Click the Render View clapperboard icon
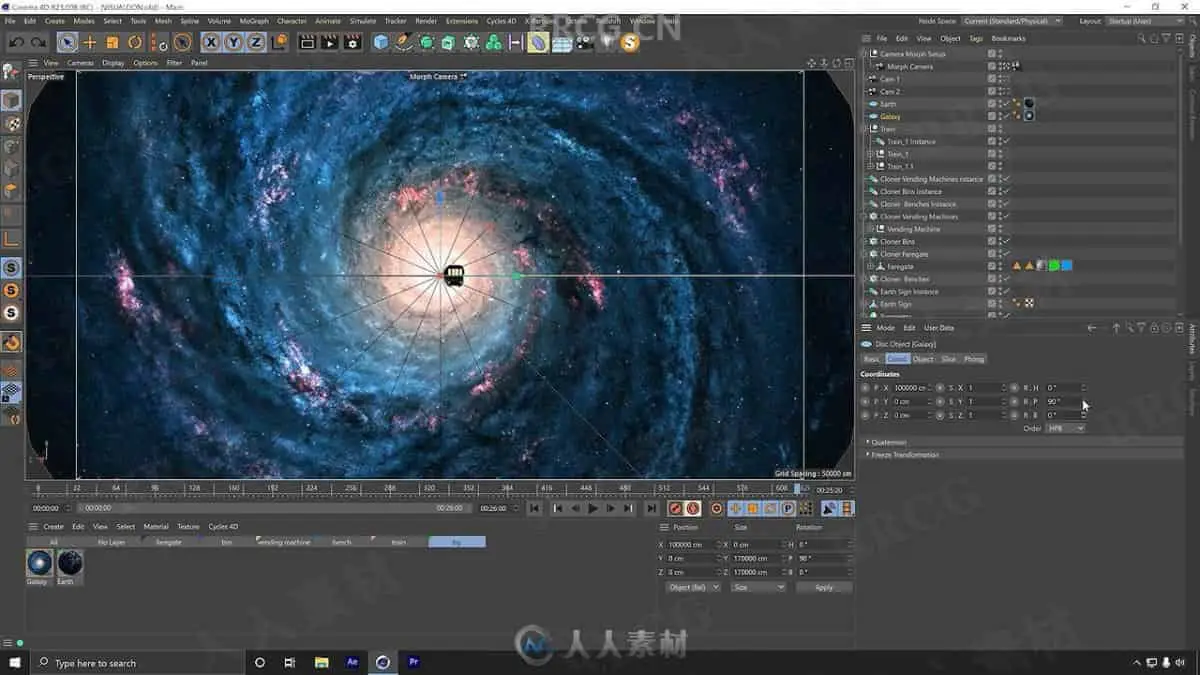Viewport: 1200px width, 675px height. click(x=307, y=42)
